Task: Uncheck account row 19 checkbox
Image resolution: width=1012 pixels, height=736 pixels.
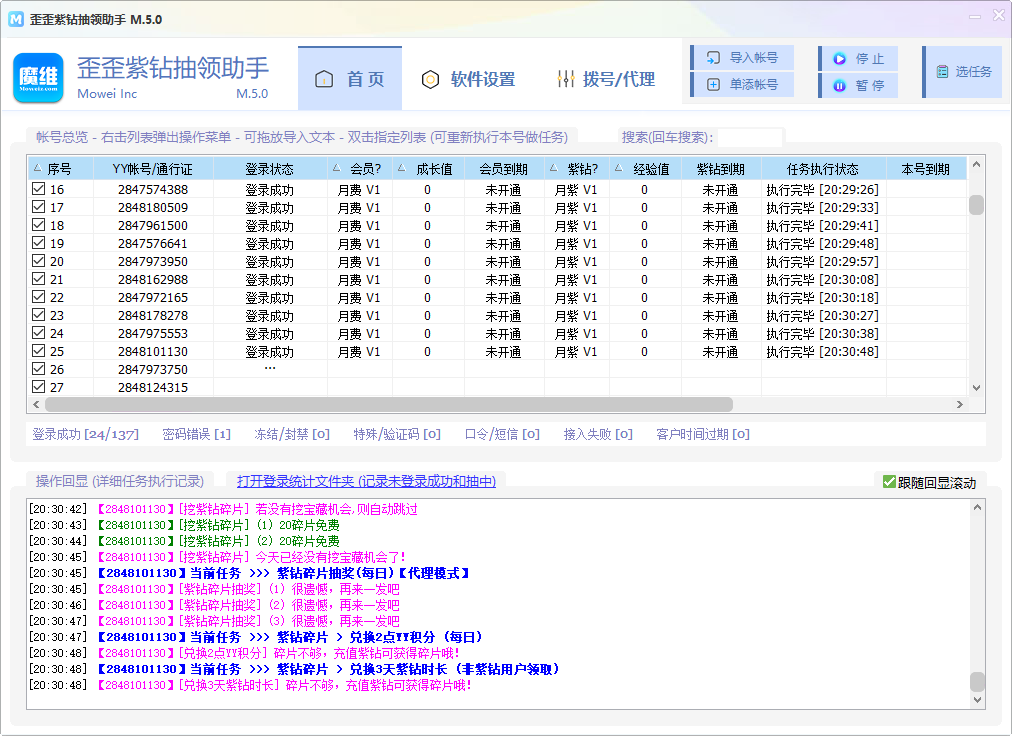Action: 39,243
